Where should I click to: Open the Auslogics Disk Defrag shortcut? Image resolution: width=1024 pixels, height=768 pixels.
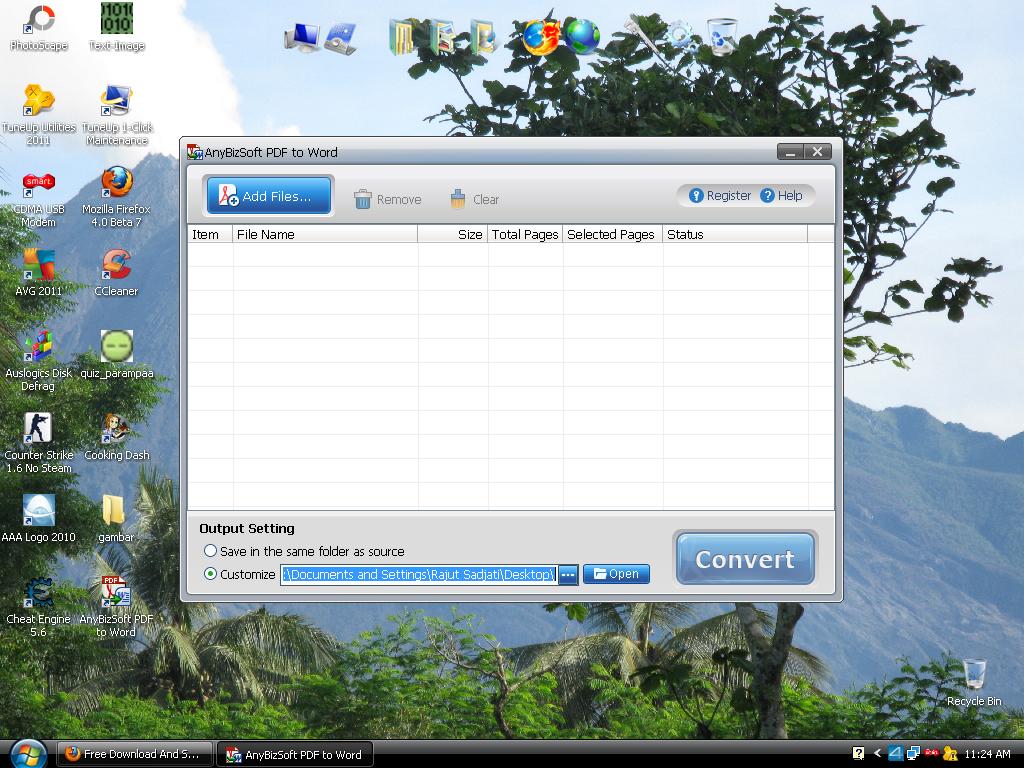(x=39, y=361)
